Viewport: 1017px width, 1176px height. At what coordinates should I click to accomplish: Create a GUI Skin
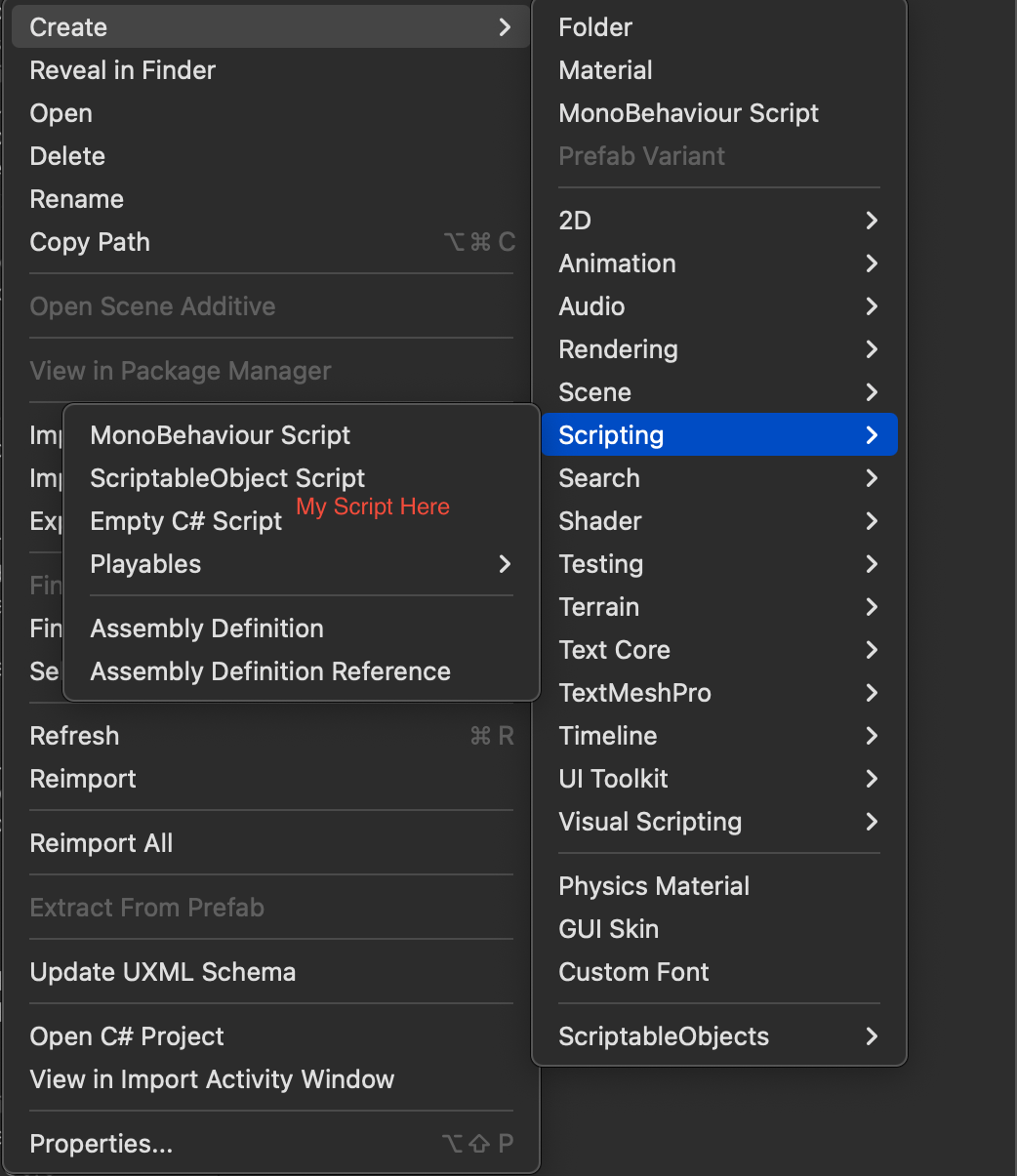pyautogui.click(x=719, y=929)
